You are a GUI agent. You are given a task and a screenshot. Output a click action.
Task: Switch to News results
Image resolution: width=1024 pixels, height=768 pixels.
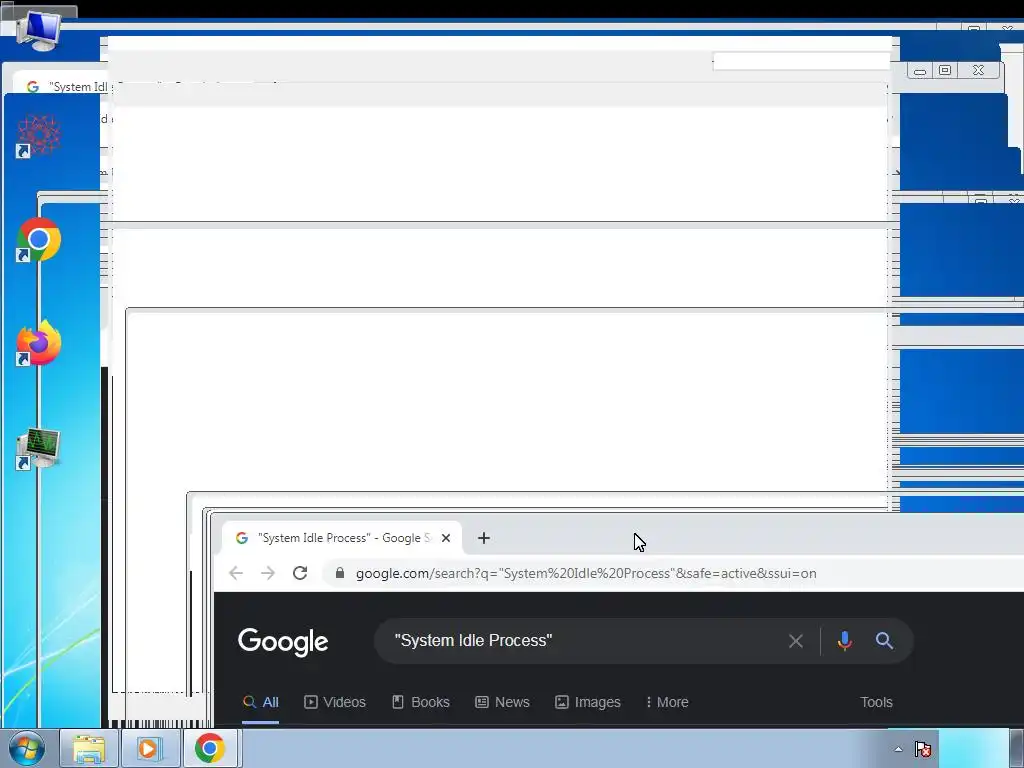coord(502,703)
